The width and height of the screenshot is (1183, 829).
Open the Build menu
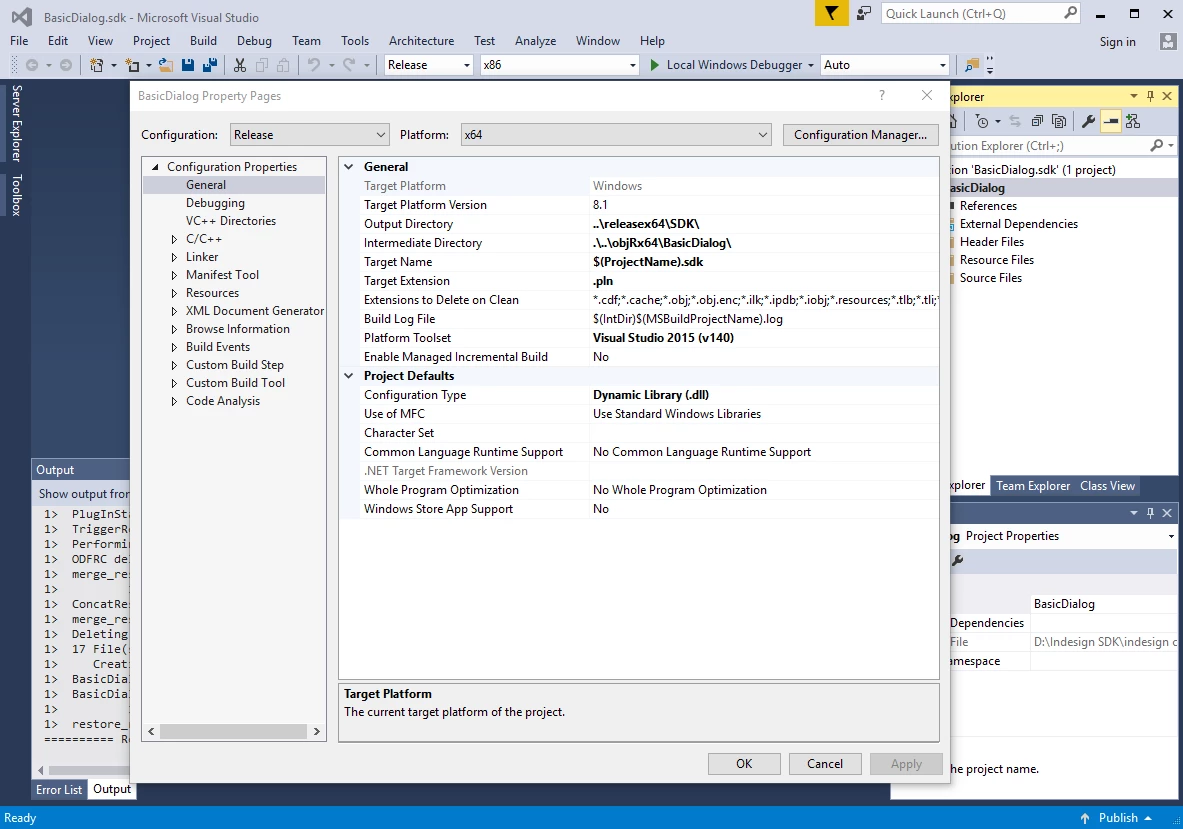203,41
